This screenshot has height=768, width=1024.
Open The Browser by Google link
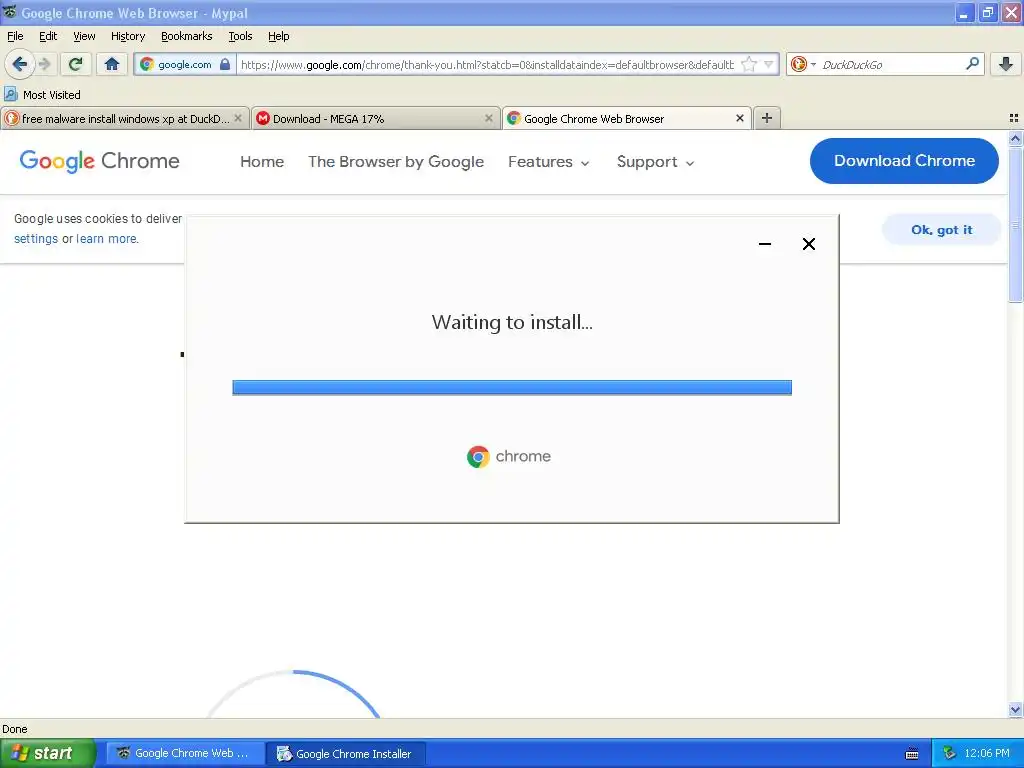396,161
